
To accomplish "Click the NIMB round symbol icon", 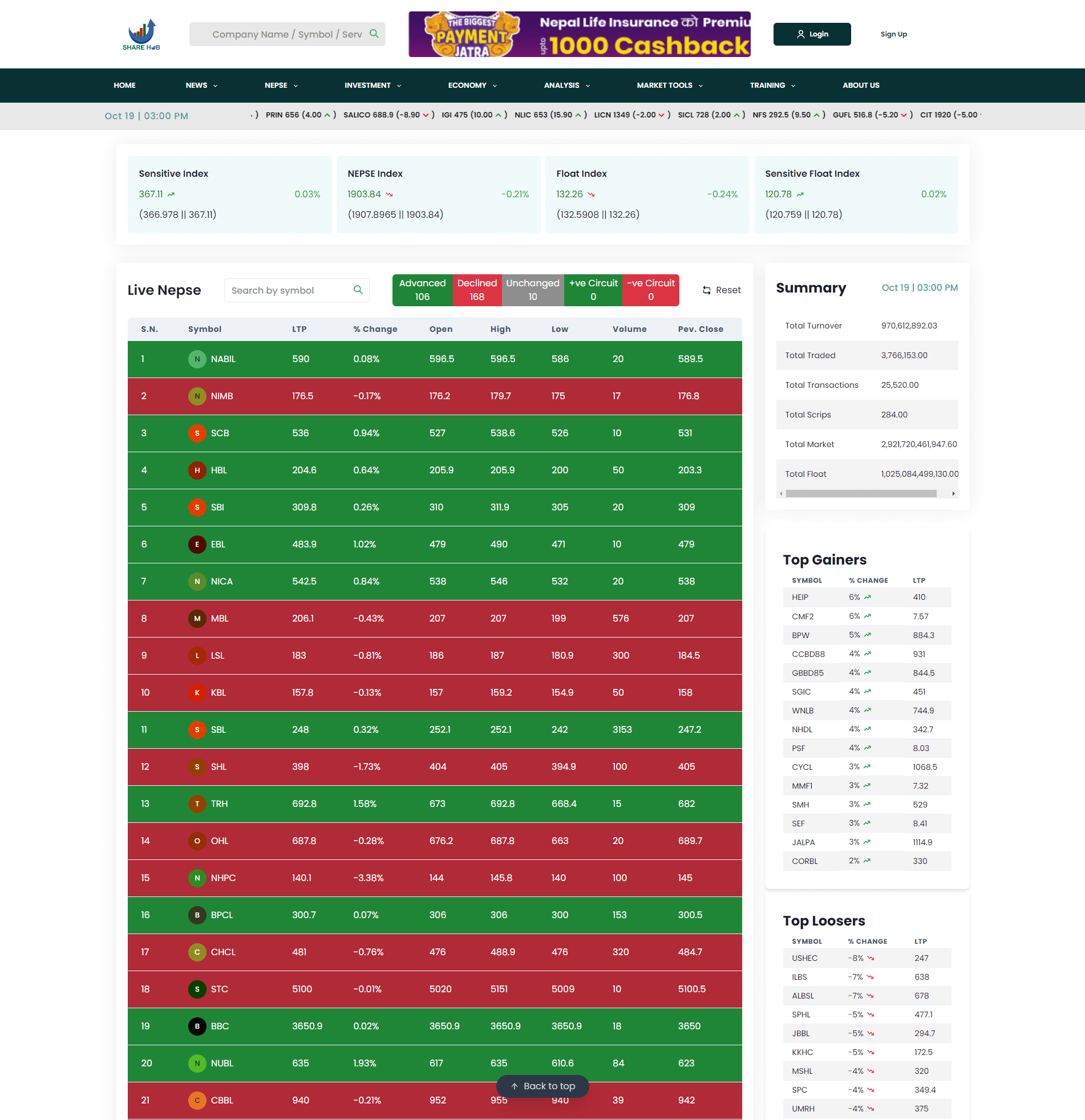I will [197, 396].
